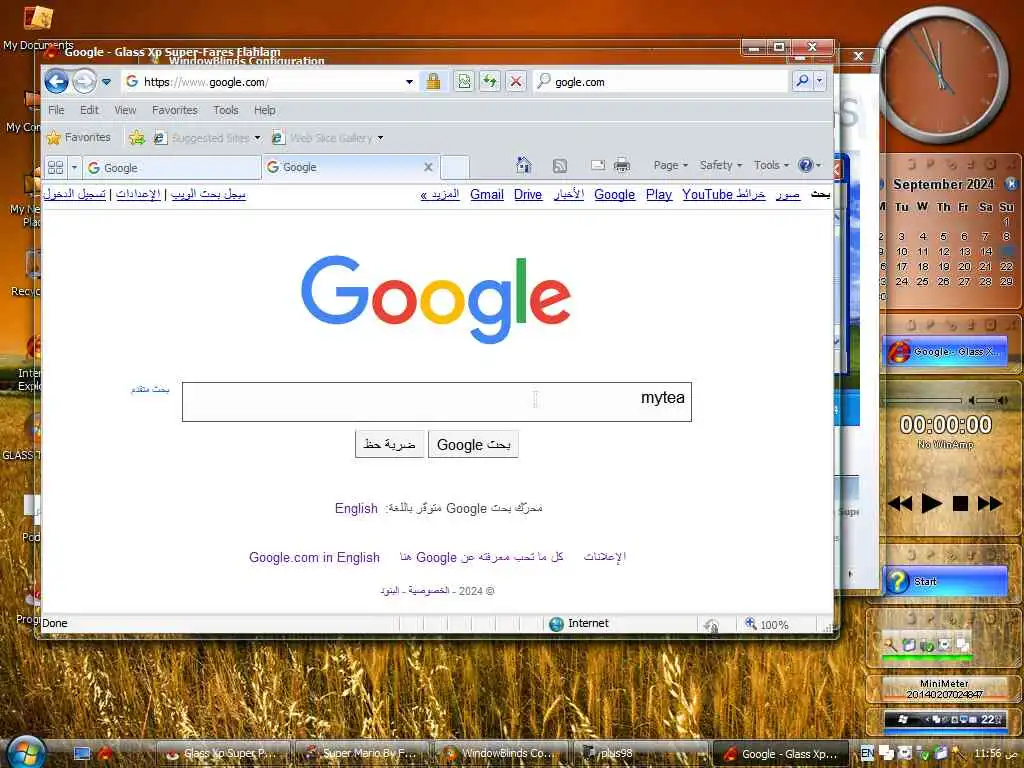This screenshot has width=1024, height=768.
Task: Click the RSS Feeds icon
Action: point(560,166)
